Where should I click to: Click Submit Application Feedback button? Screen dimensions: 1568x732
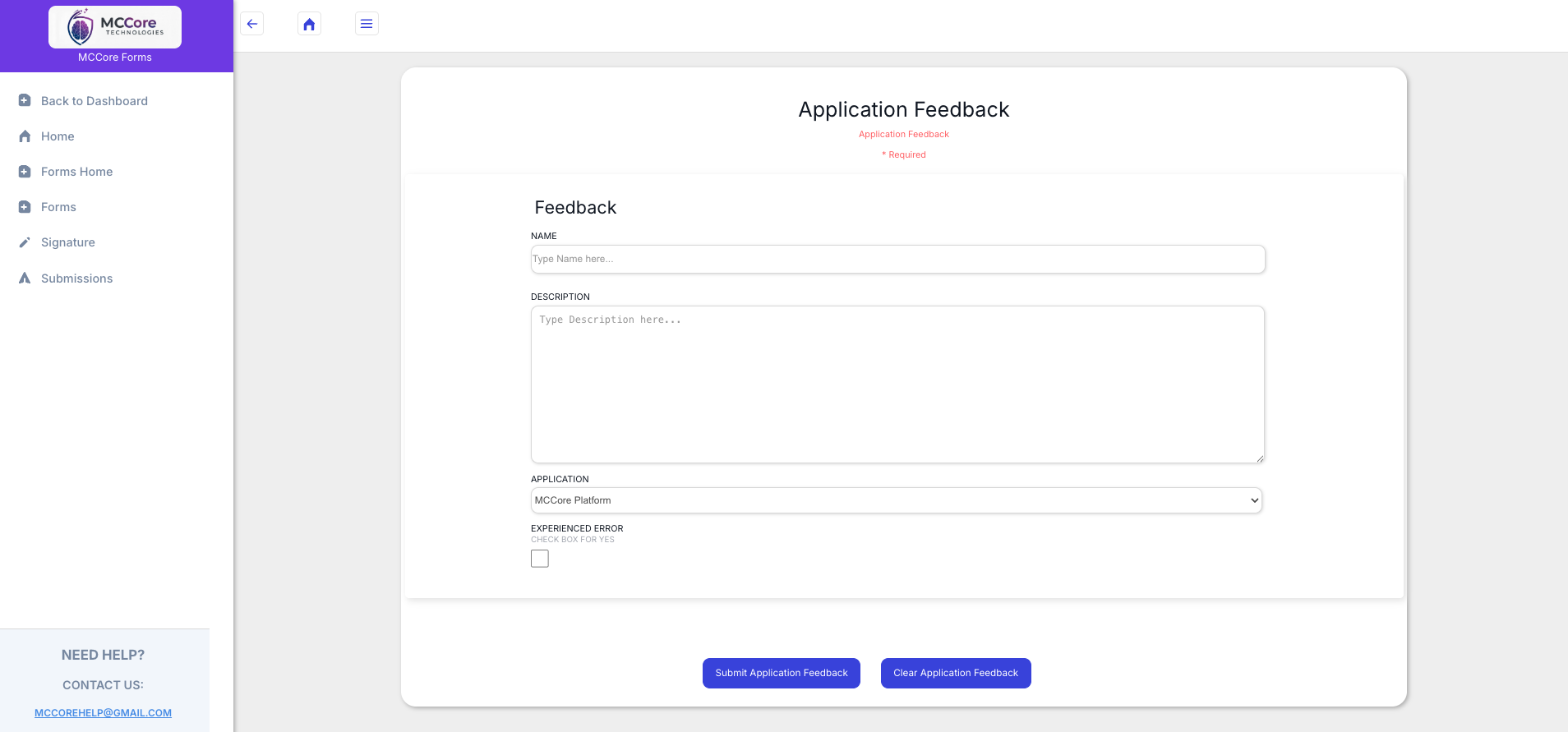point(781,673)
